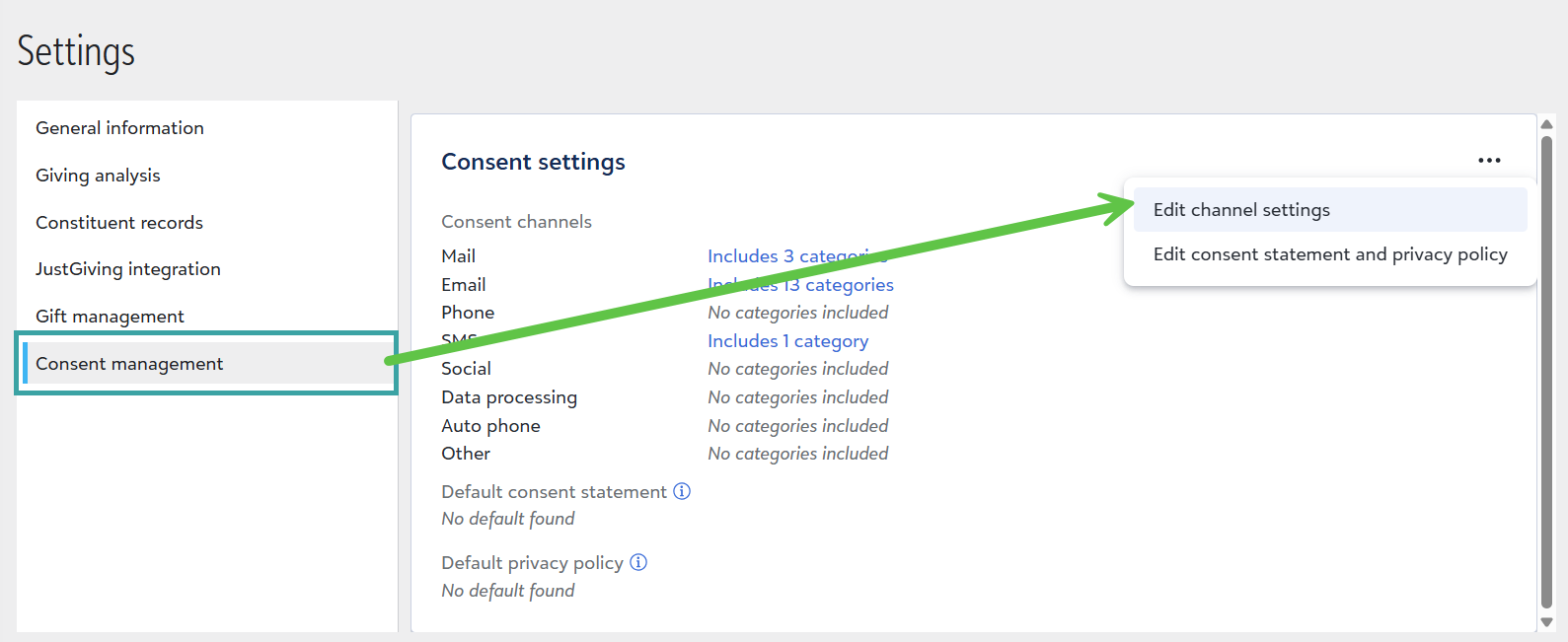Click the Data processing channel label

tap(509, 397)
